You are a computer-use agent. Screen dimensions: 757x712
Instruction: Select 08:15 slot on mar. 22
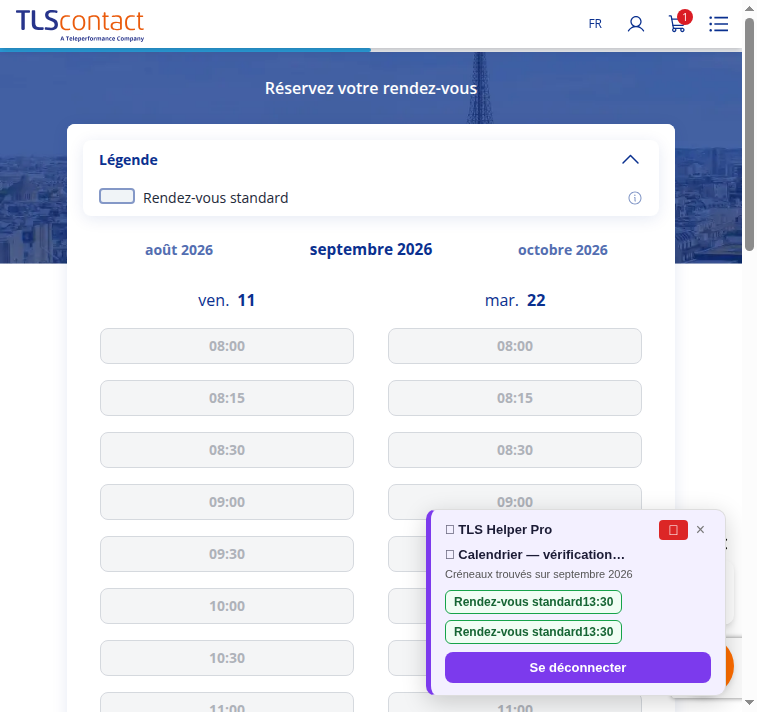pos(515,398)
